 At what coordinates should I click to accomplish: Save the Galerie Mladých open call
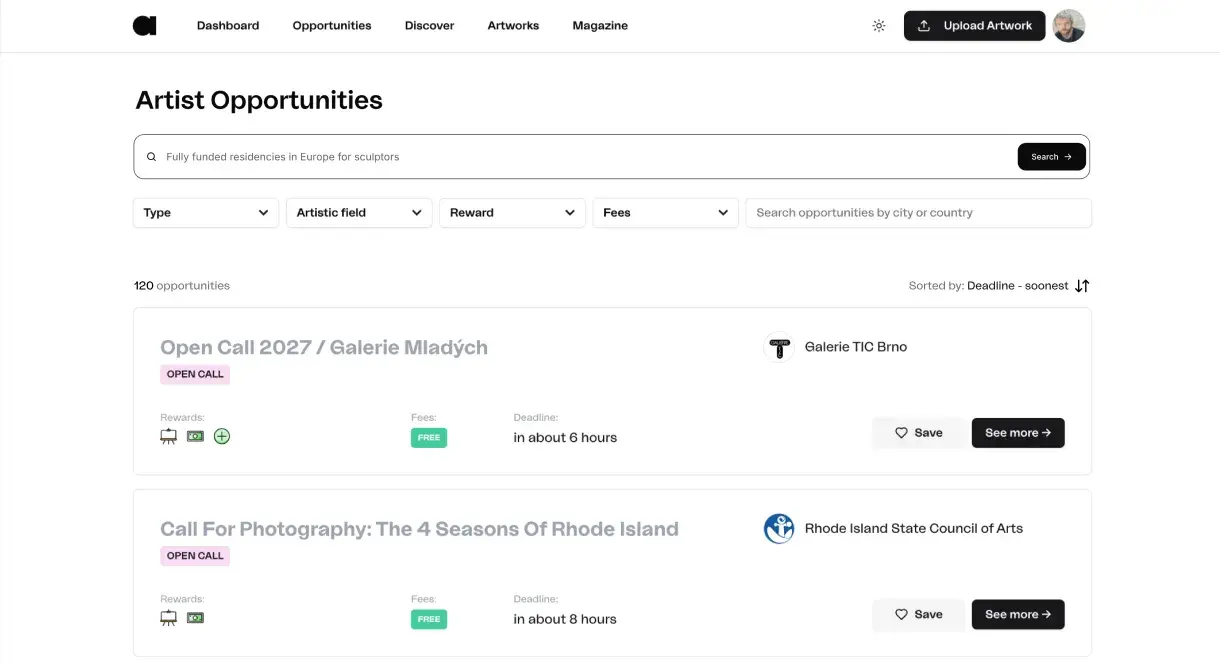pos(918,433)
